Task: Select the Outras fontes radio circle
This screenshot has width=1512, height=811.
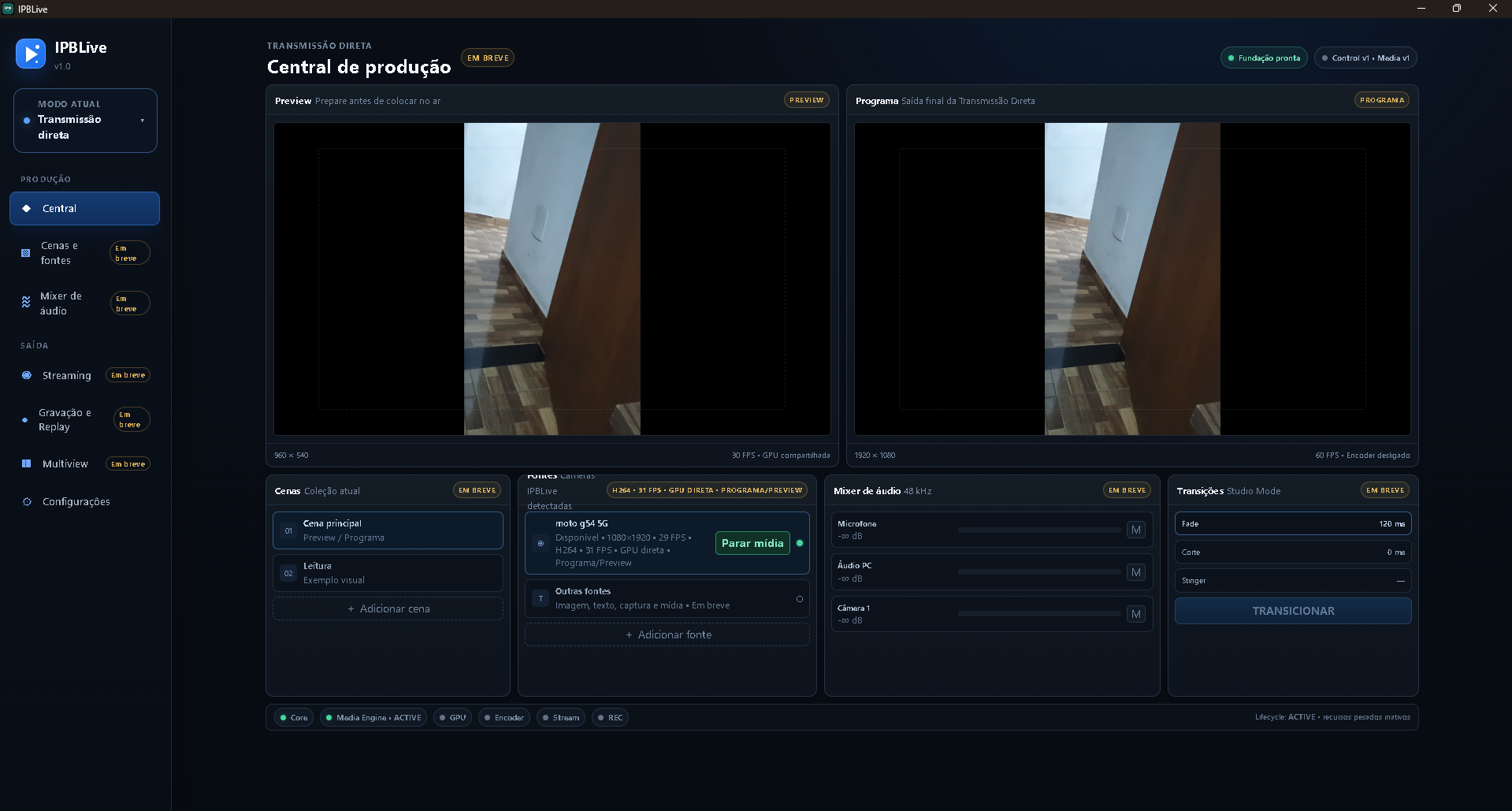Action: click(x=800, y=599)
